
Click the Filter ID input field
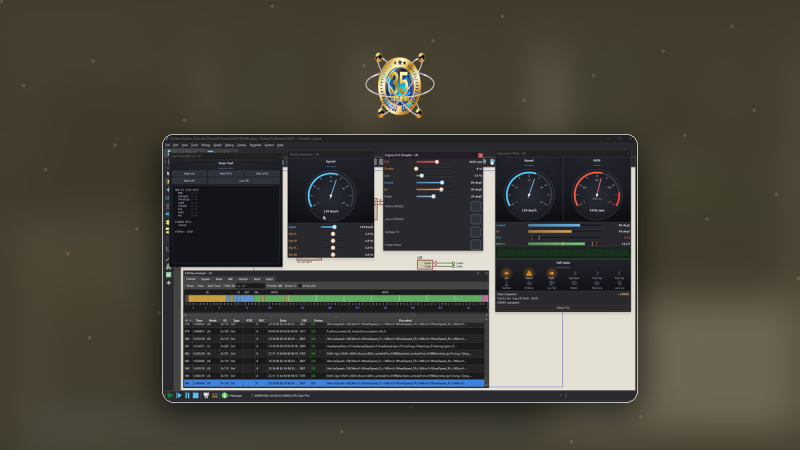[249, 286]
